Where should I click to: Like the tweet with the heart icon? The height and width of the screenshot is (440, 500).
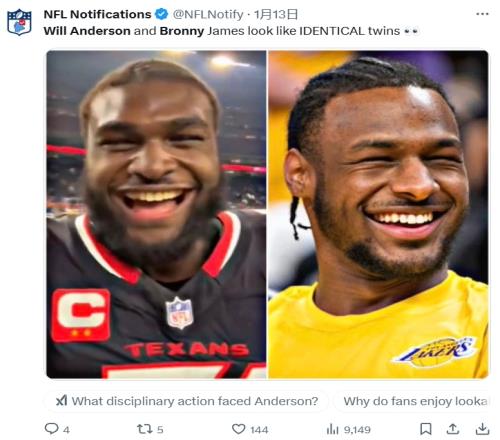click(x=238, y=429)
